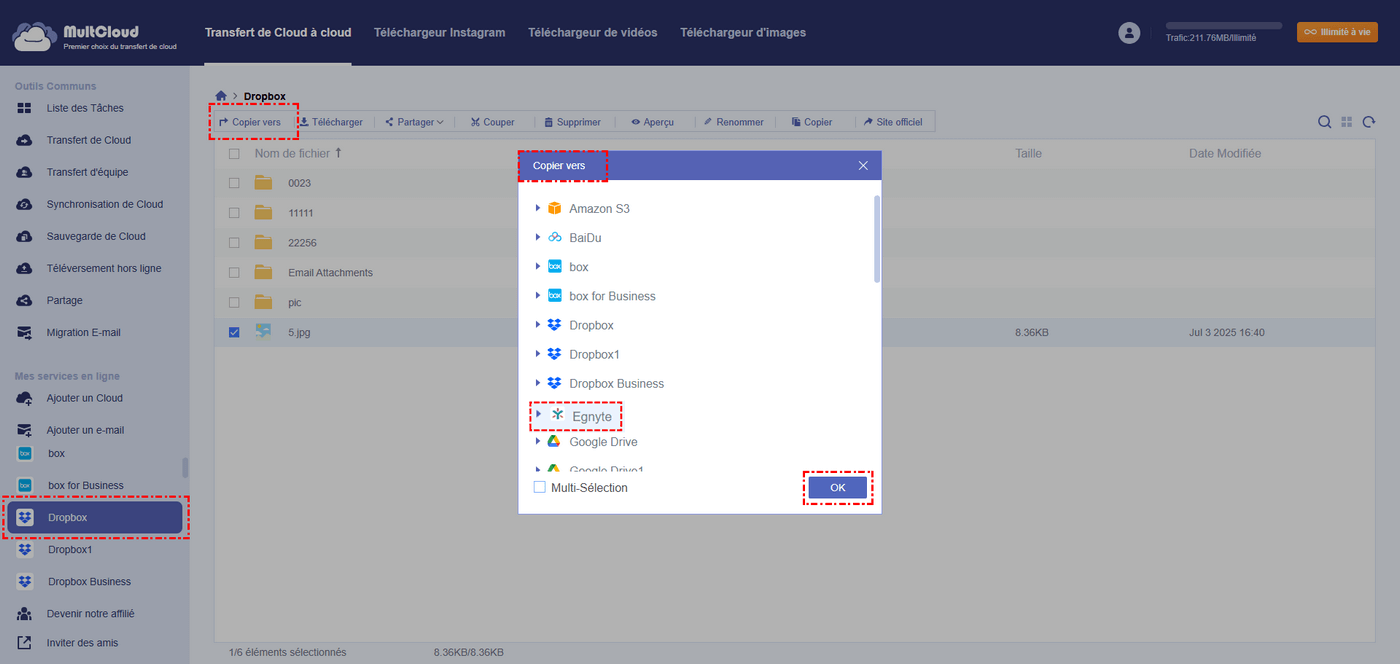
Task: Expand Dropbox Business node in dialog
Action: coord(538,382)
